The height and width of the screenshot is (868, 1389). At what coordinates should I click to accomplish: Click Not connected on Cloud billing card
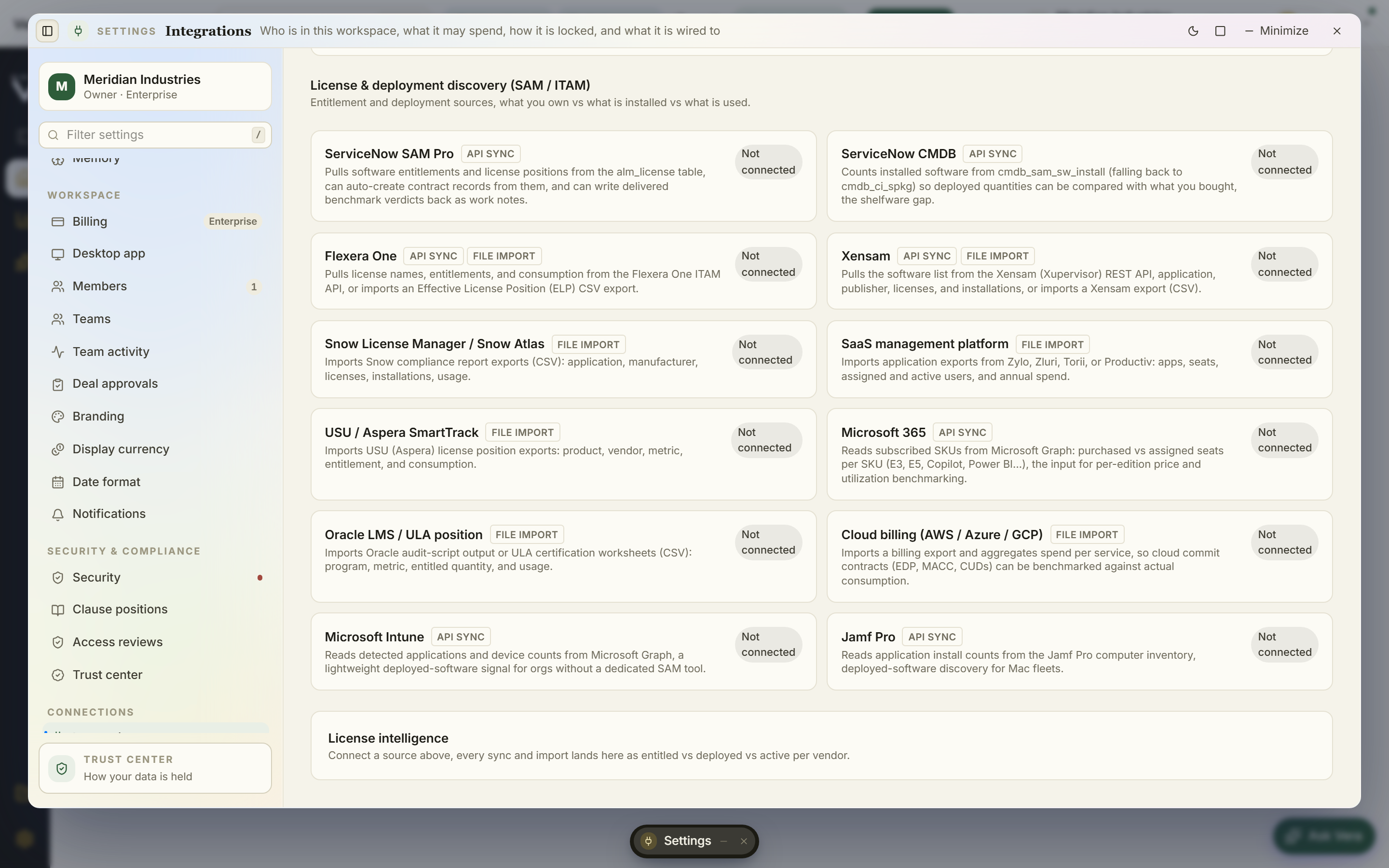coord(1284,542)
